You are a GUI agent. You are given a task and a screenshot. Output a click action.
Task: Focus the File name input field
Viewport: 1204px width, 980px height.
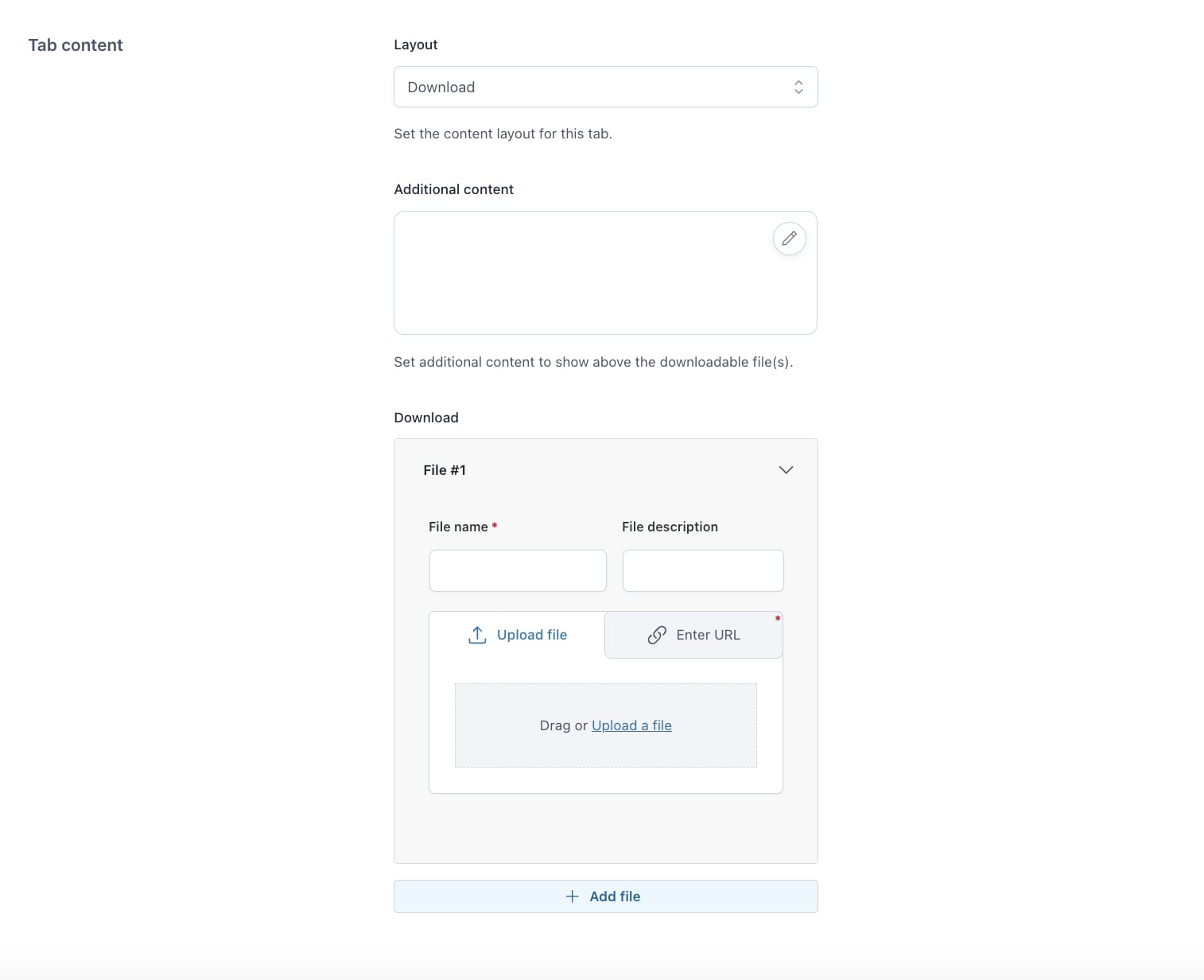518,570
